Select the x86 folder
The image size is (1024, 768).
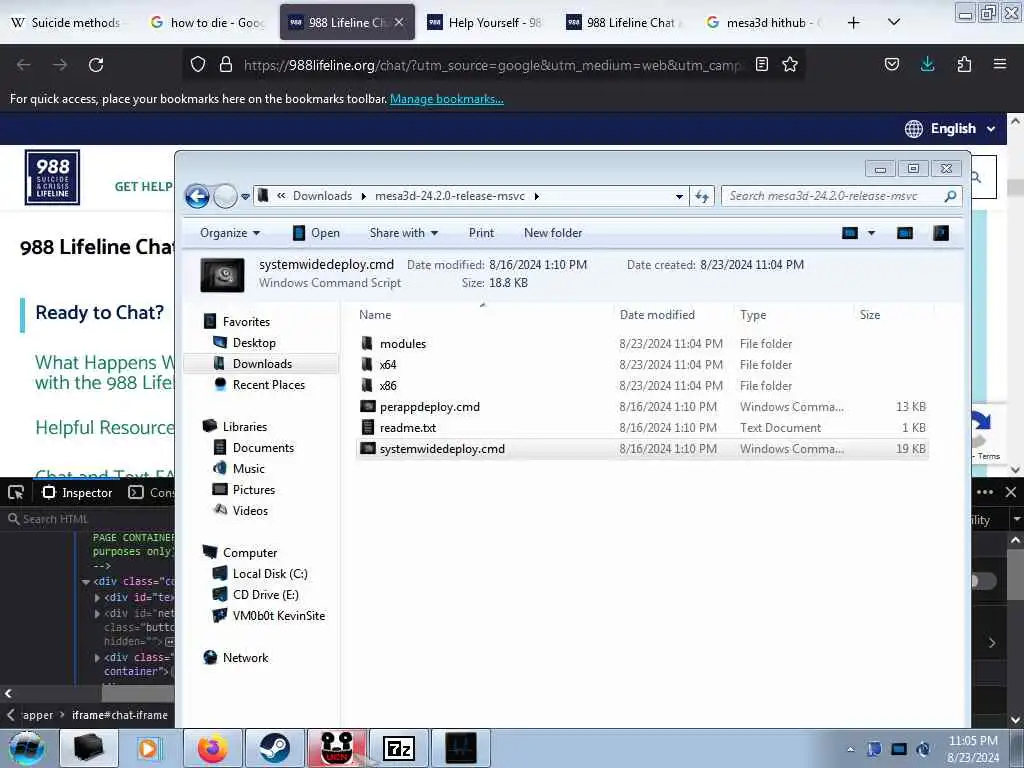coord(388,386)
